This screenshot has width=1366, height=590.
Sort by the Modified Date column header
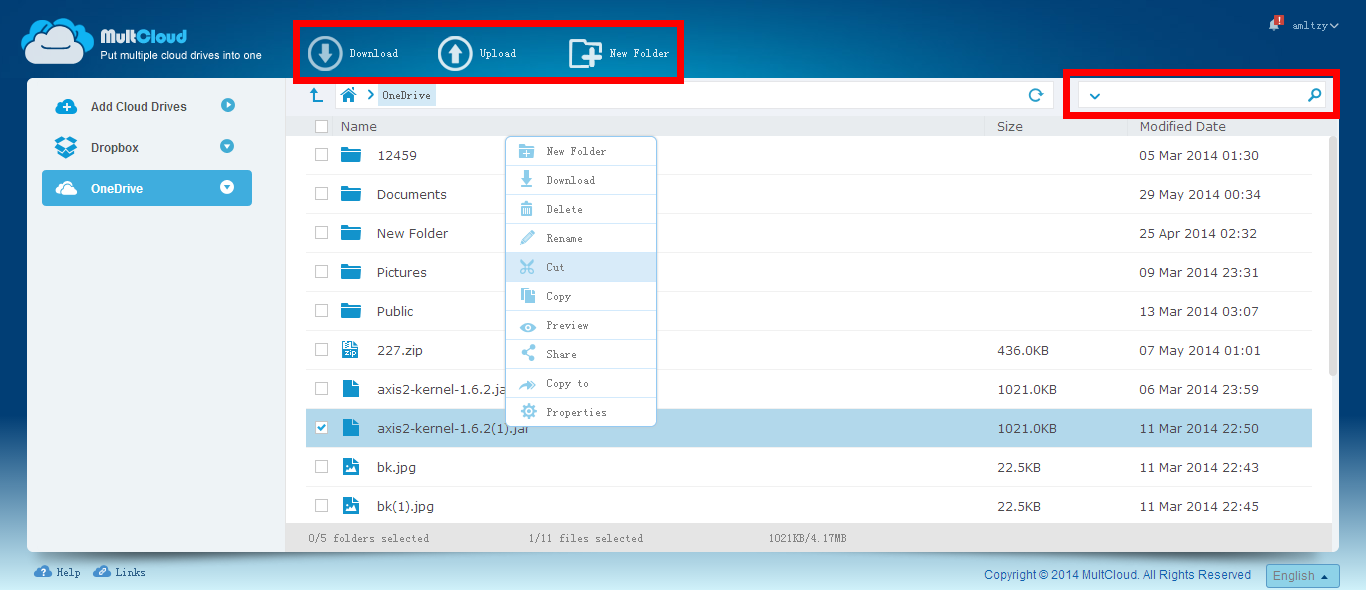pyautogui.click(x=1182, y=127)
